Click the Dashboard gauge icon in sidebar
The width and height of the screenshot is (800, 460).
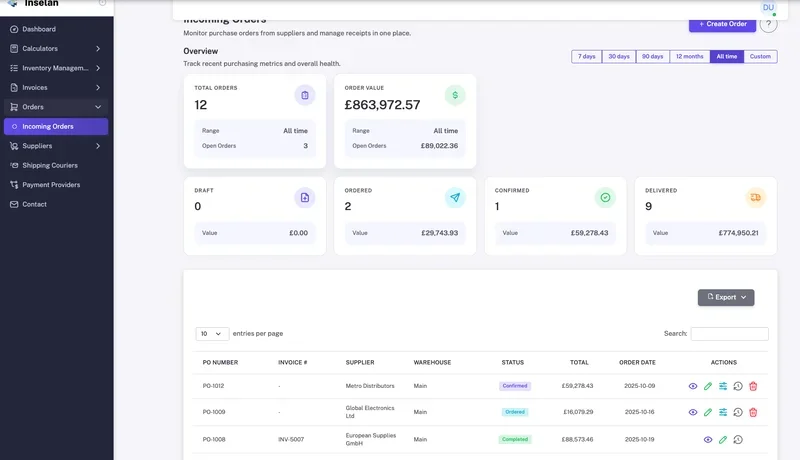tap(14, 29)
